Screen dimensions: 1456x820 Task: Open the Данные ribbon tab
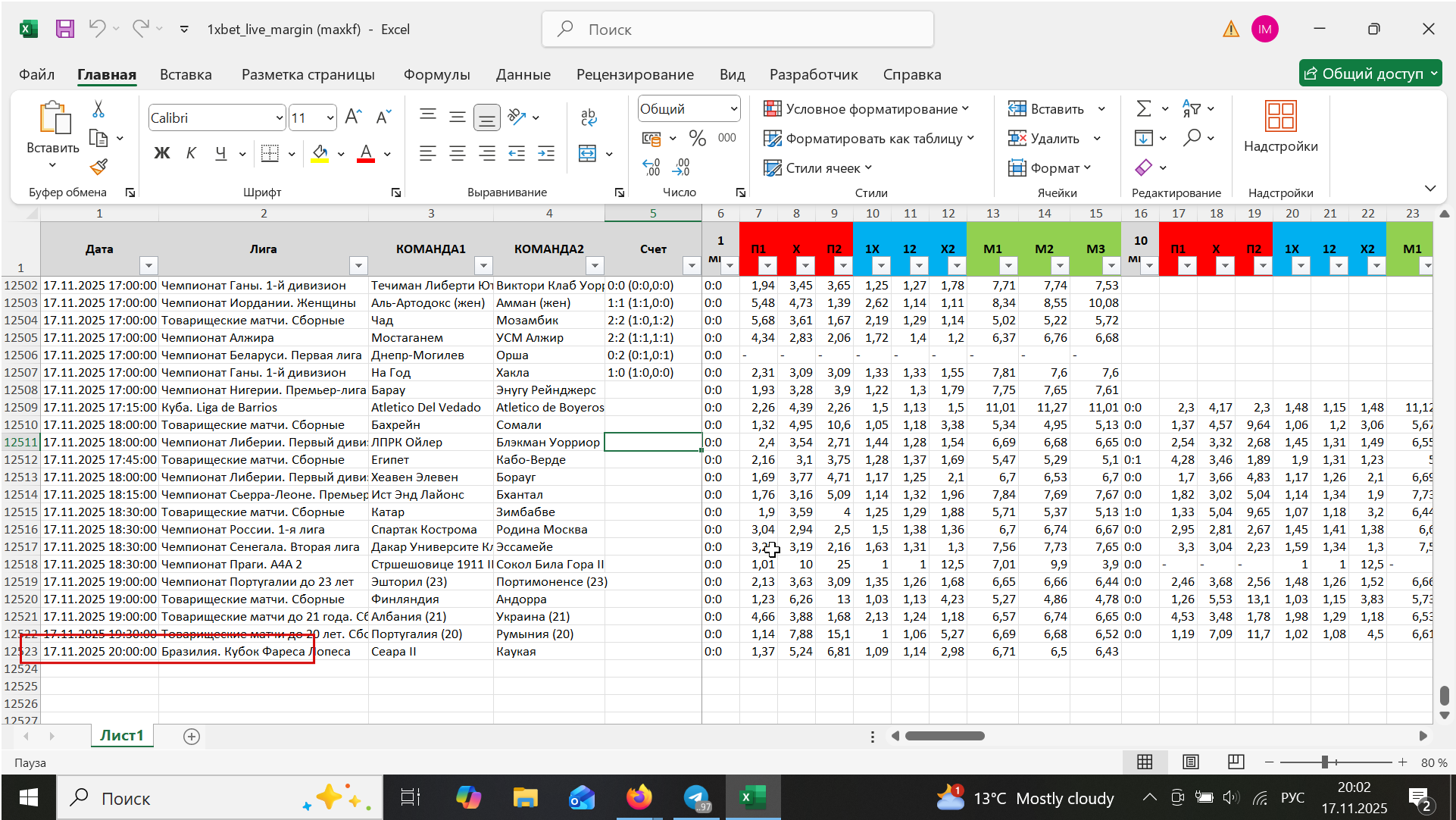pyautogui.click(x=523, y=74)
